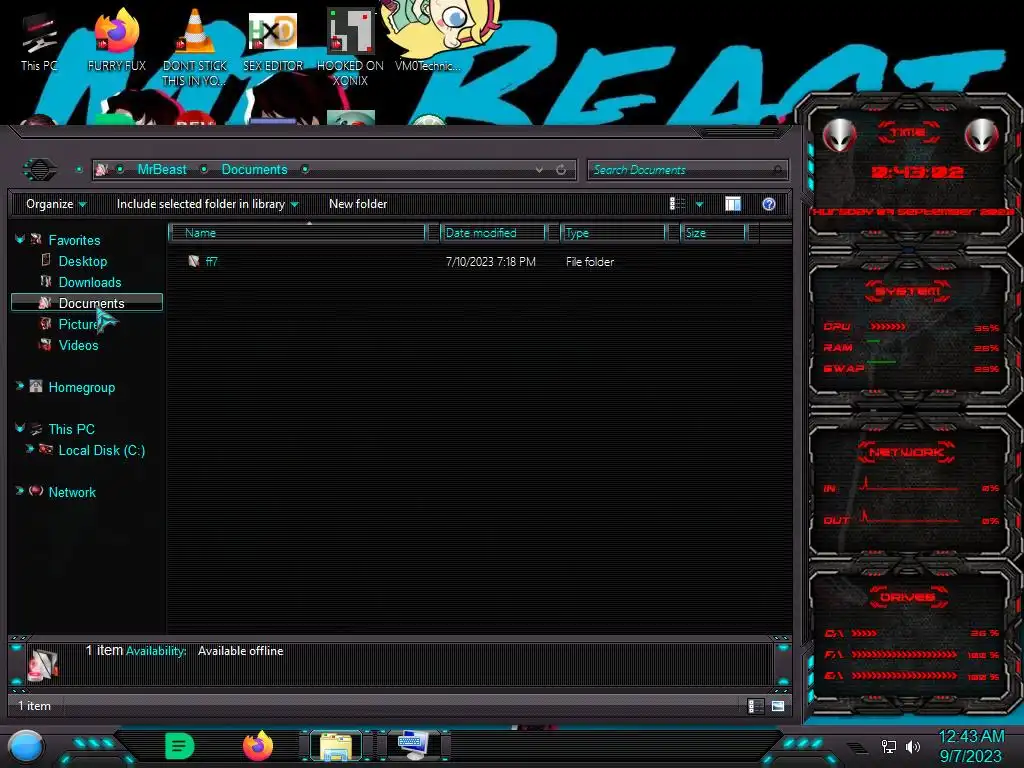The width and height of the screenshot is (1024, 768).
Task: Click the right alien head on Time widget
Action: pyautogui.click(x=982, y=136)
